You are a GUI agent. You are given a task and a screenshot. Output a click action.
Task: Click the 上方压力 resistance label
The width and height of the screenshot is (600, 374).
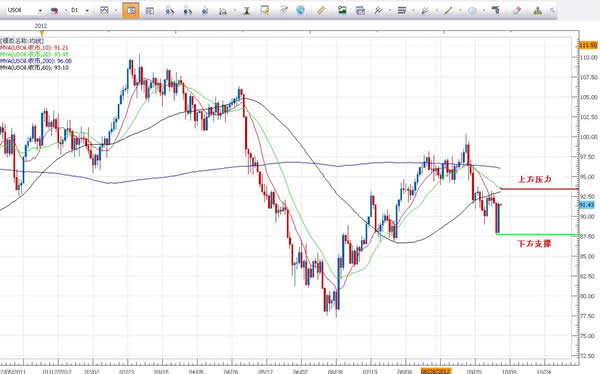534,179
